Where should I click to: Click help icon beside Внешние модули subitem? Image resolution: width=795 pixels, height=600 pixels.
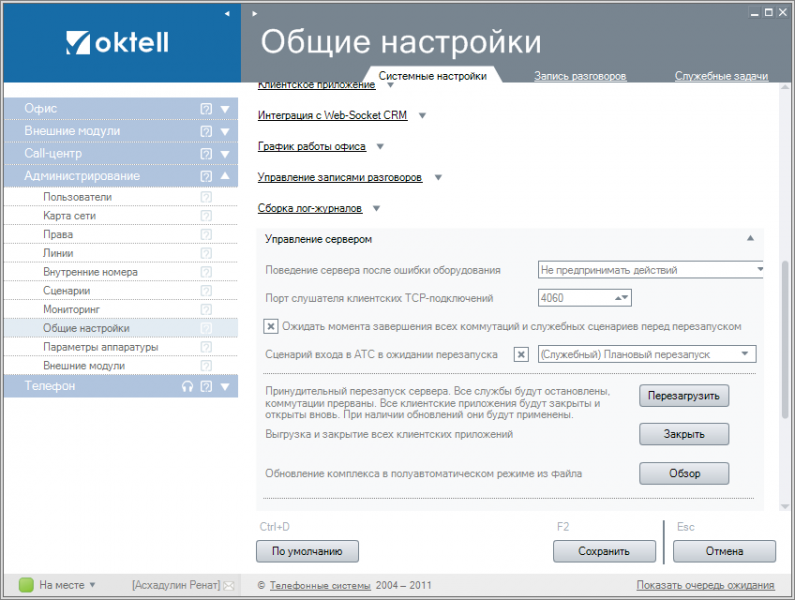pos(206,366)
